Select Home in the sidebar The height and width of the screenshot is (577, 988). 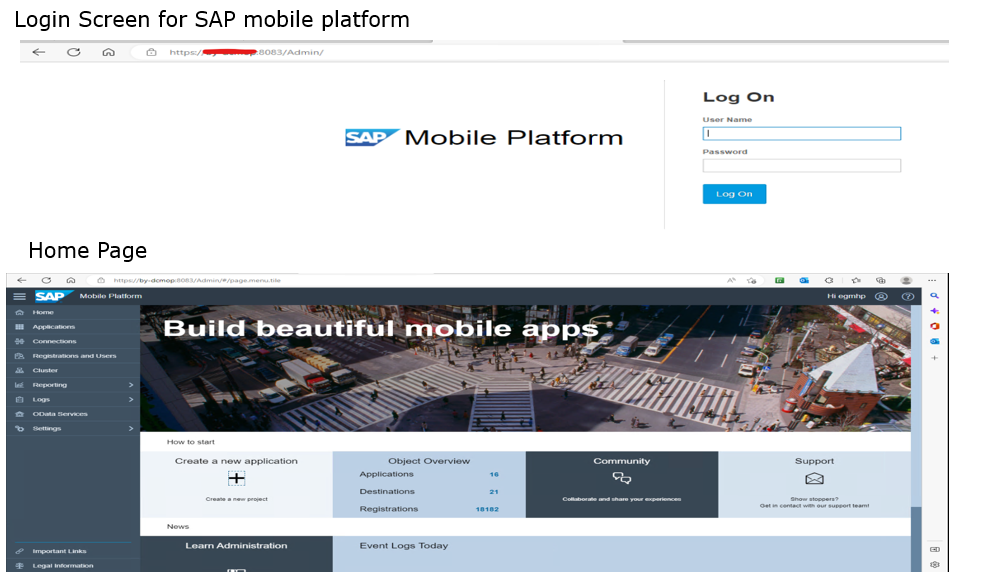click(x=43, y=313)
